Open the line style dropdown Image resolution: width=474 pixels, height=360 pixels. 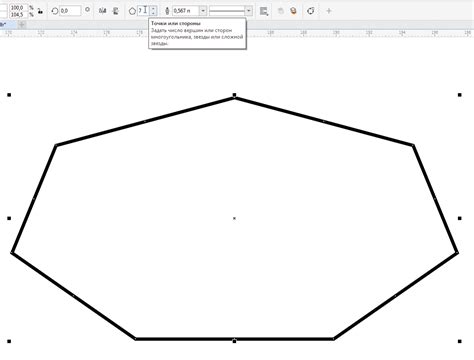coord(230,11)
